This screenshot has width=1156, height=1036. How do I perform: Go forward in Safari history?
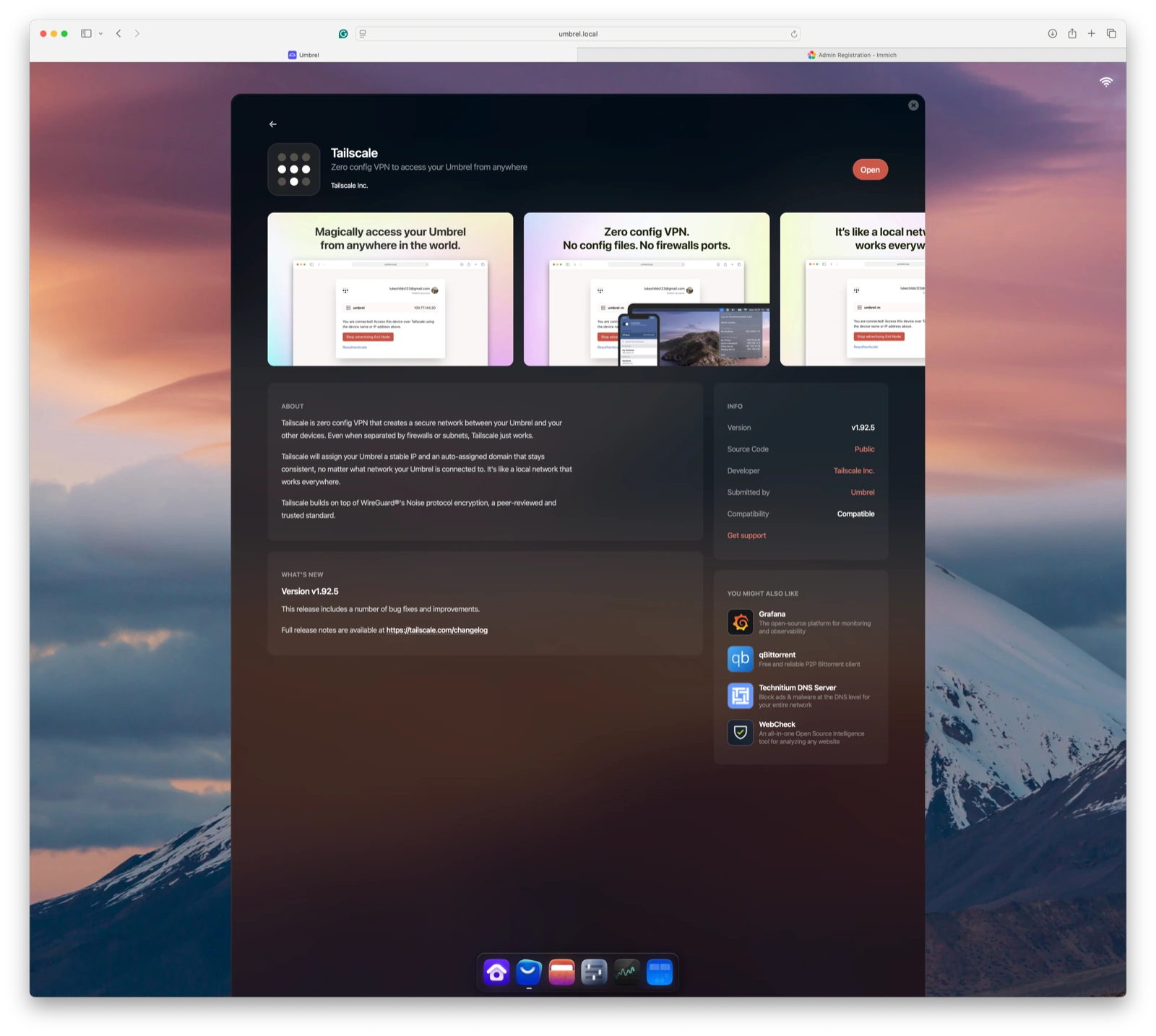(137, 33)
